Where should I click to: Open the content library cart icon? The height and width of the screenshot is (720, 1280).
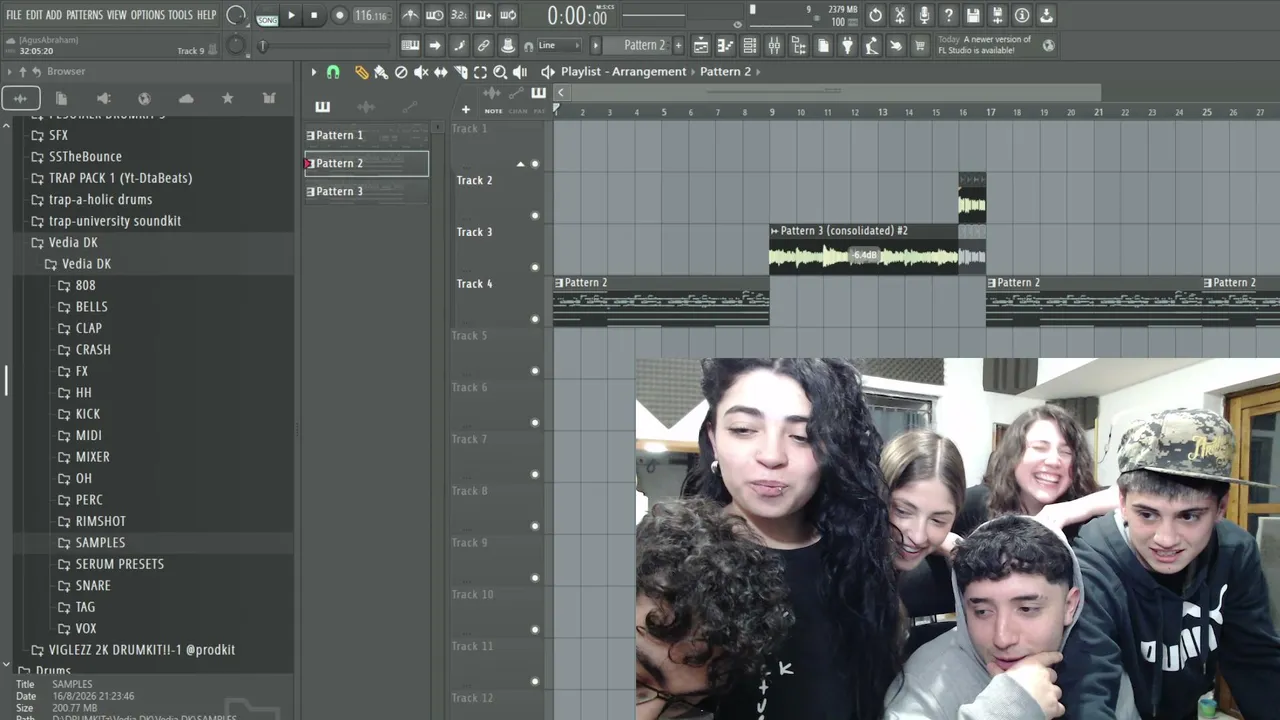(x=920, y=45)
